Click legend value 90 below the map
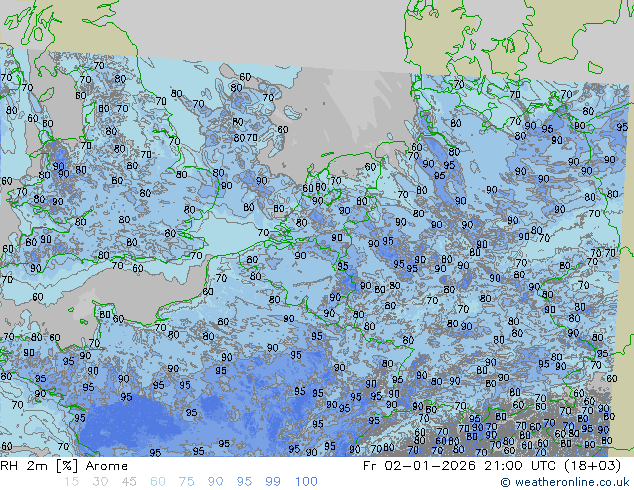 point(215,482)
